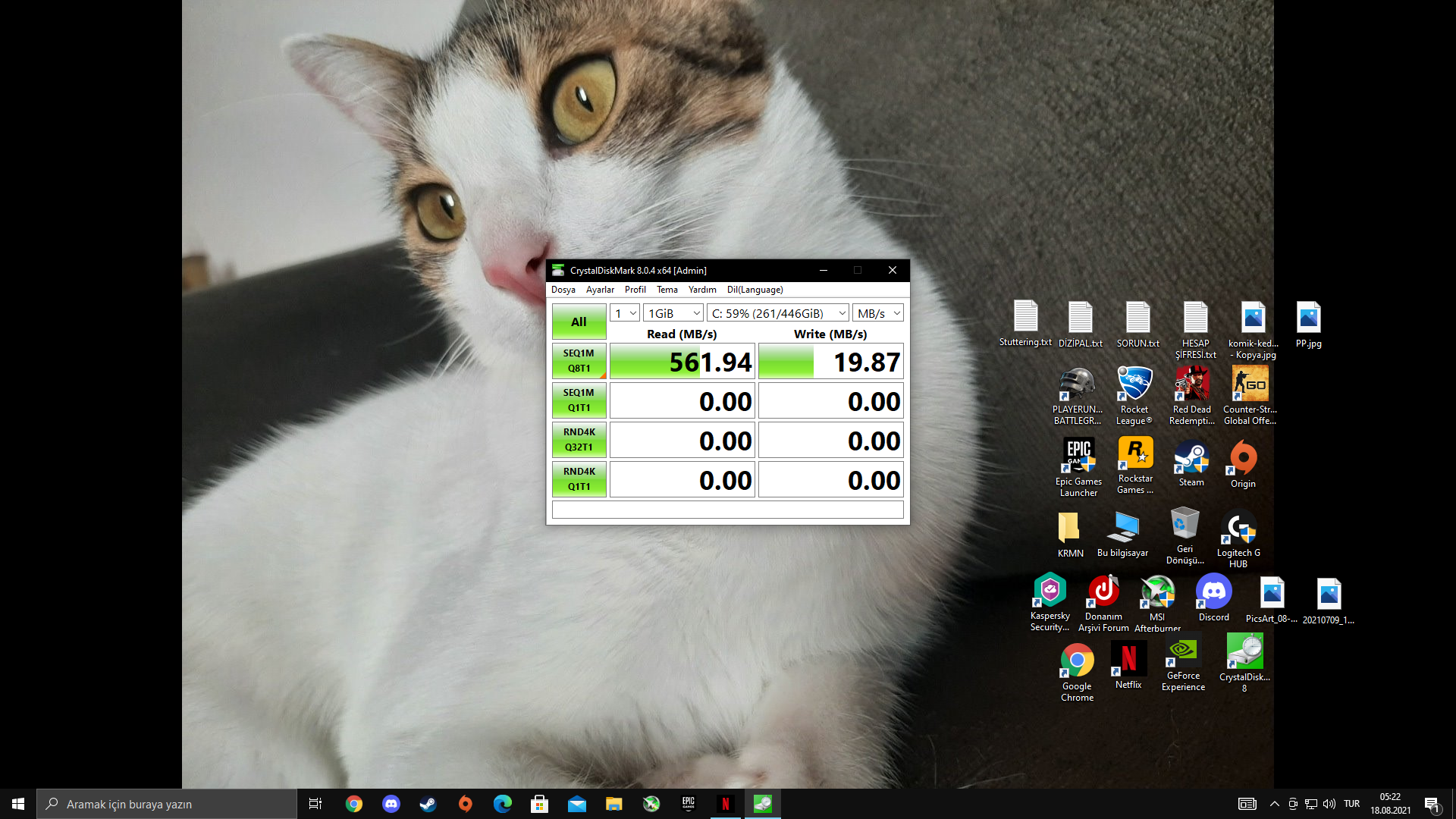Open File Explorer from the taskbar

coord(613,804)
